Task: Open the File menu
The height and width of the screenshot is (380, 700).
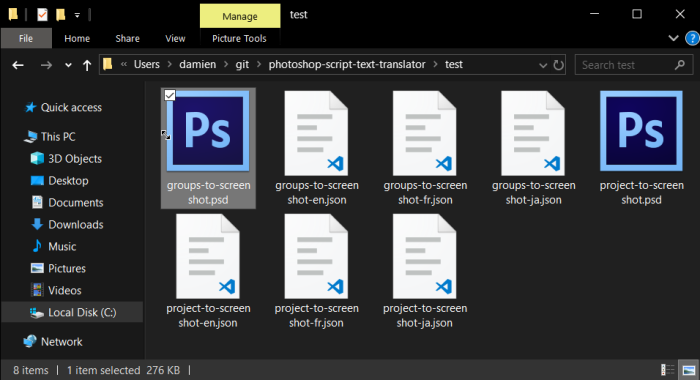Action: tap(26, 38)
